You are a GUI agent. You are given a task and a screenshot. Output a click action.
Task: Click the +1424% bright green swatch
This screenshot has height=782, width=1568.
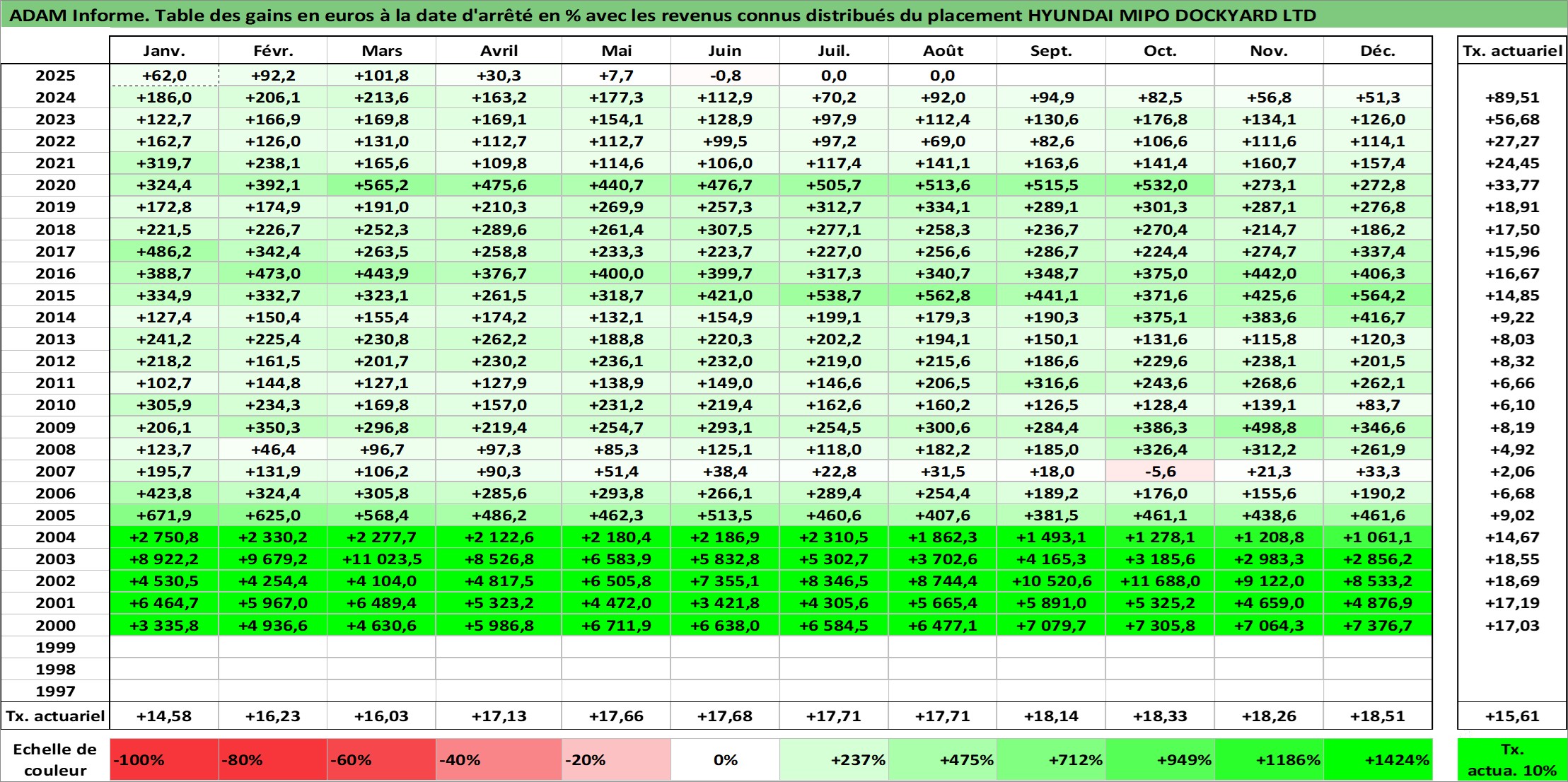1378,759
